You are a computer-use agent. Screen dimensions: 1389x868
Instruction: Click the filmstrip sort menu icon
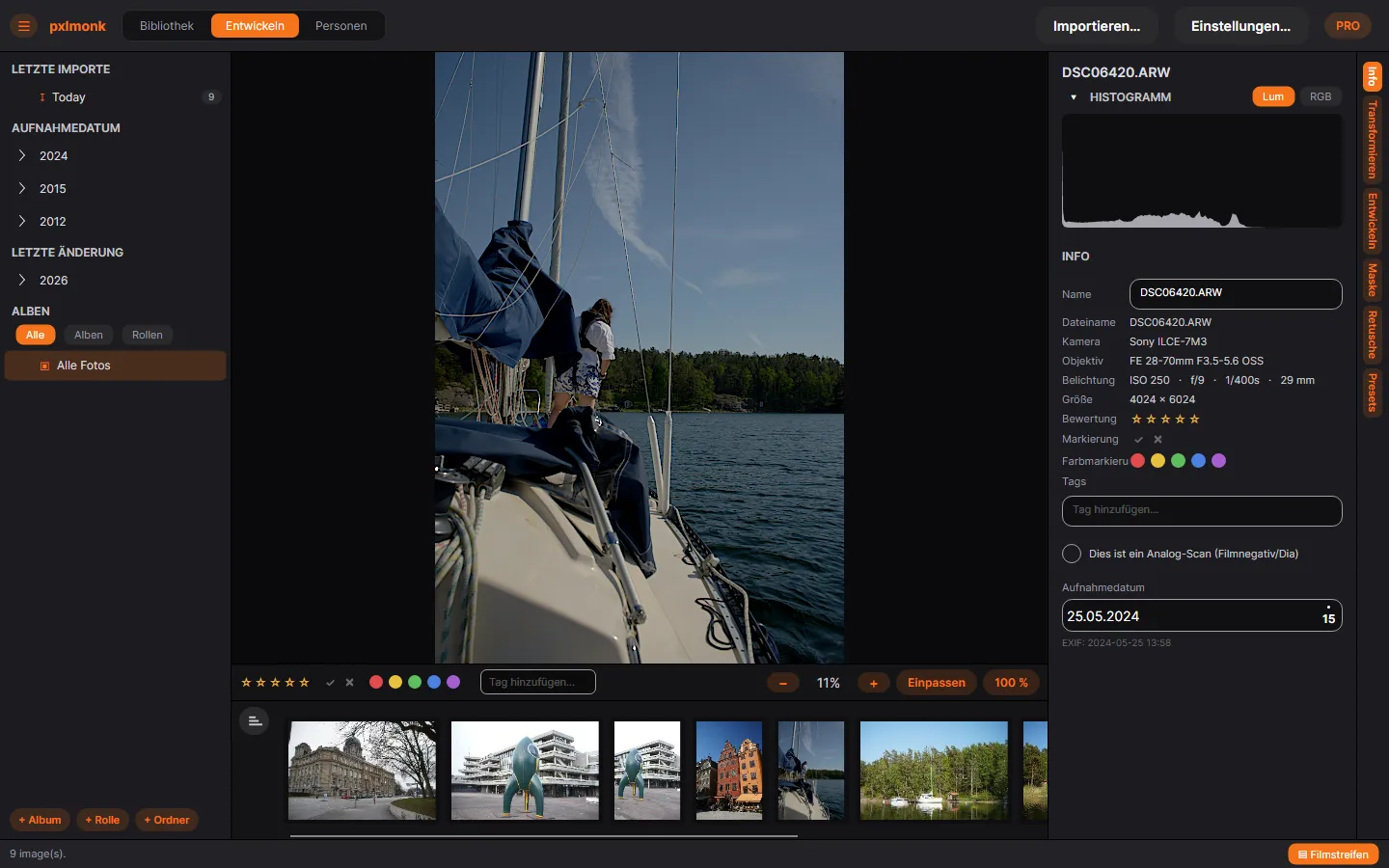point(255,720)
